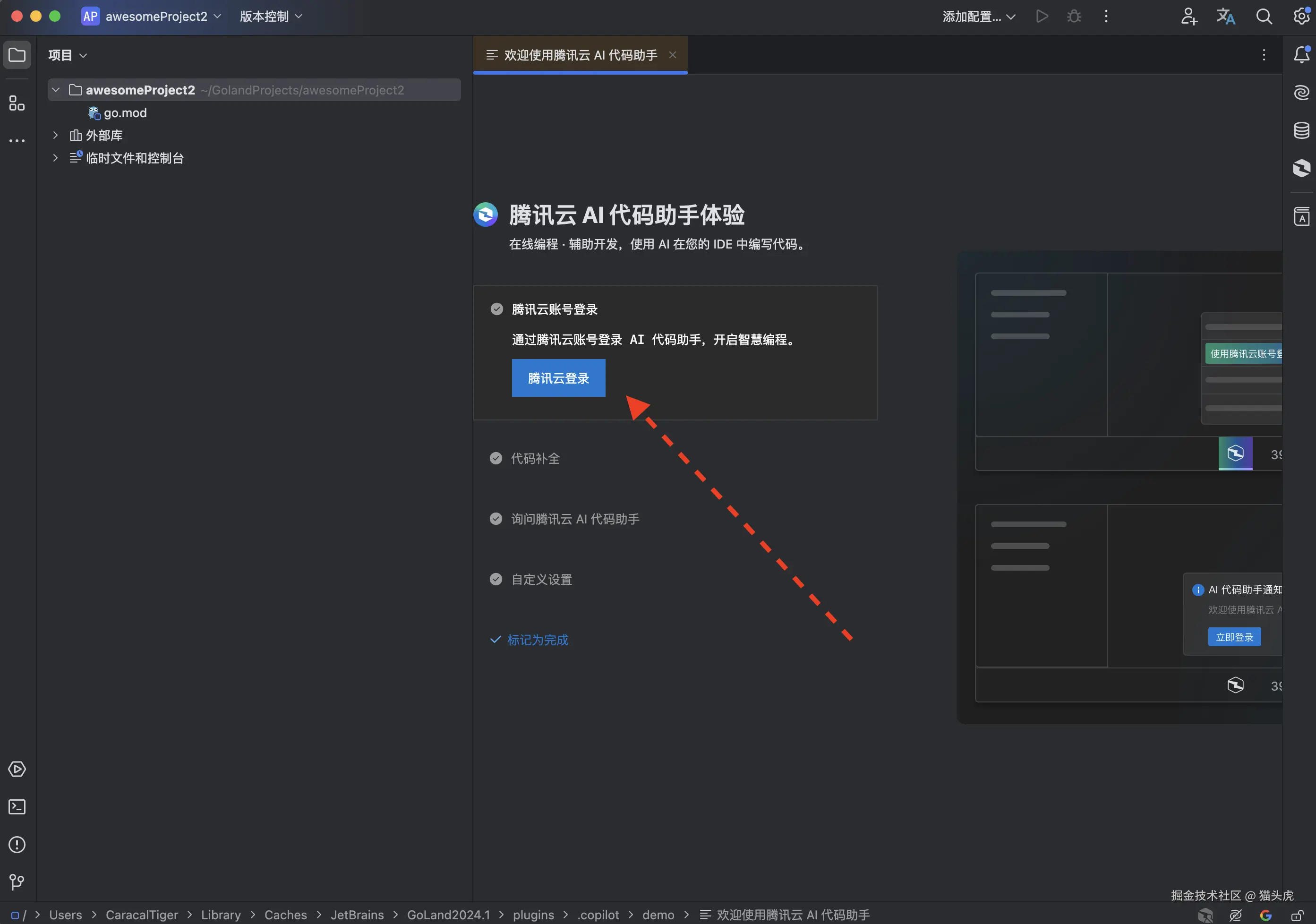The image size is (1316, 924).
Task: Close the 欢迎使用腾讯云 AI 代码助手 tab
Action: click(673, 55)
